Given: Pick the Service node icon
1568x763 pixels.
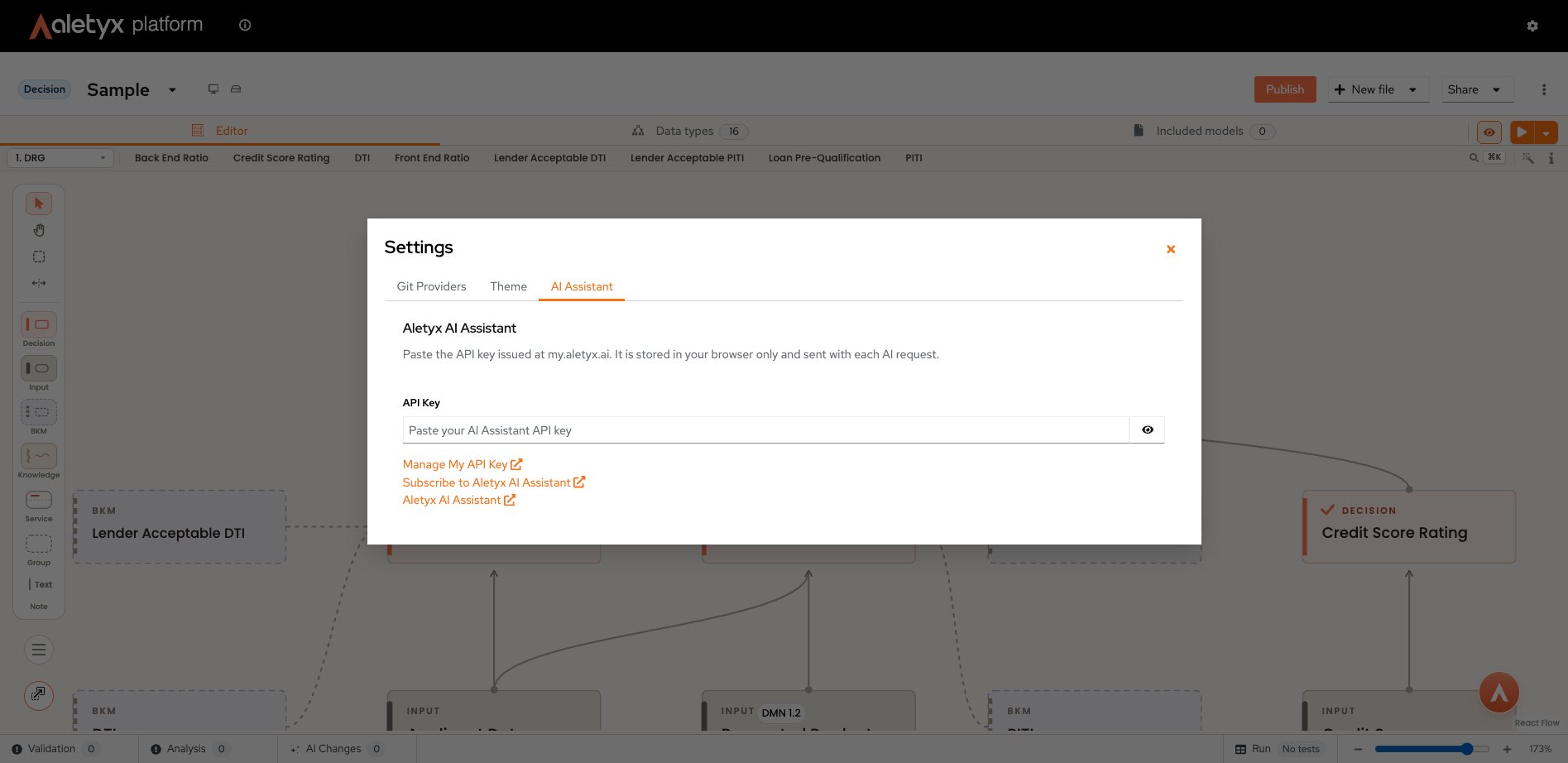Looking at the screenshot, I should (x=39, y=500).
